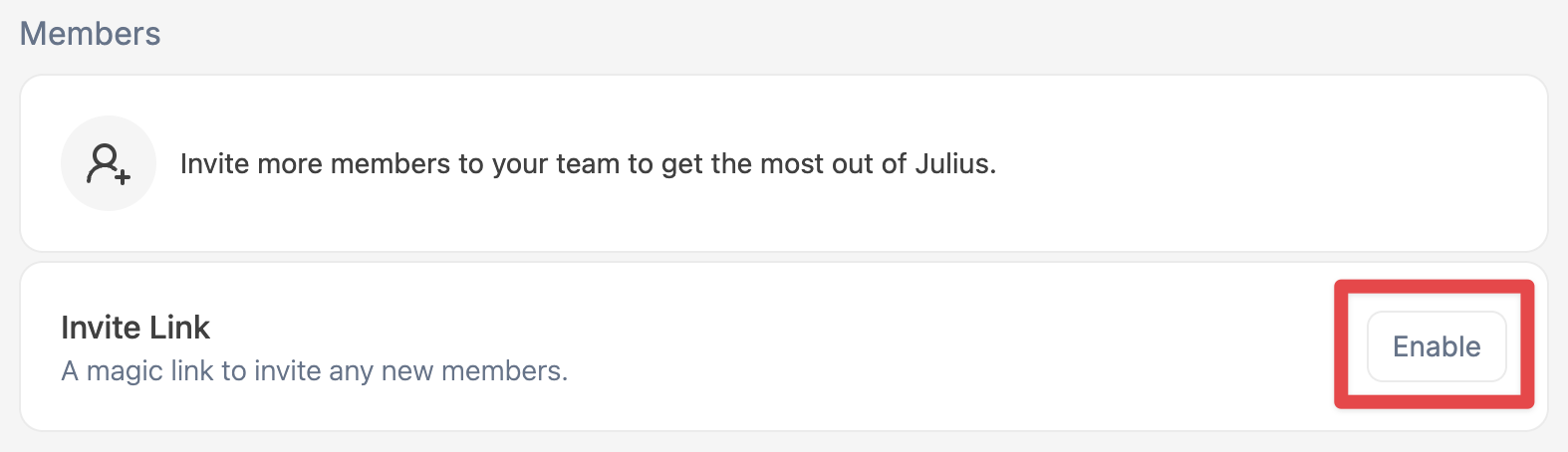Image resolution: width=1568 pixels, height=452 pixels.
Task: Open the invite members card
Action: (784, 163)
